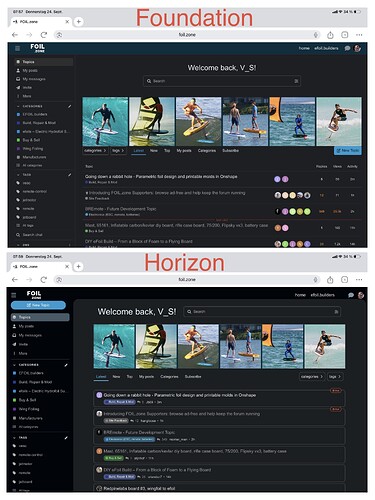The height and width of the screenshot is (500, 375).
Task: Toggle the hamburger sidebar icon in Foundation view
Action: 17,49
